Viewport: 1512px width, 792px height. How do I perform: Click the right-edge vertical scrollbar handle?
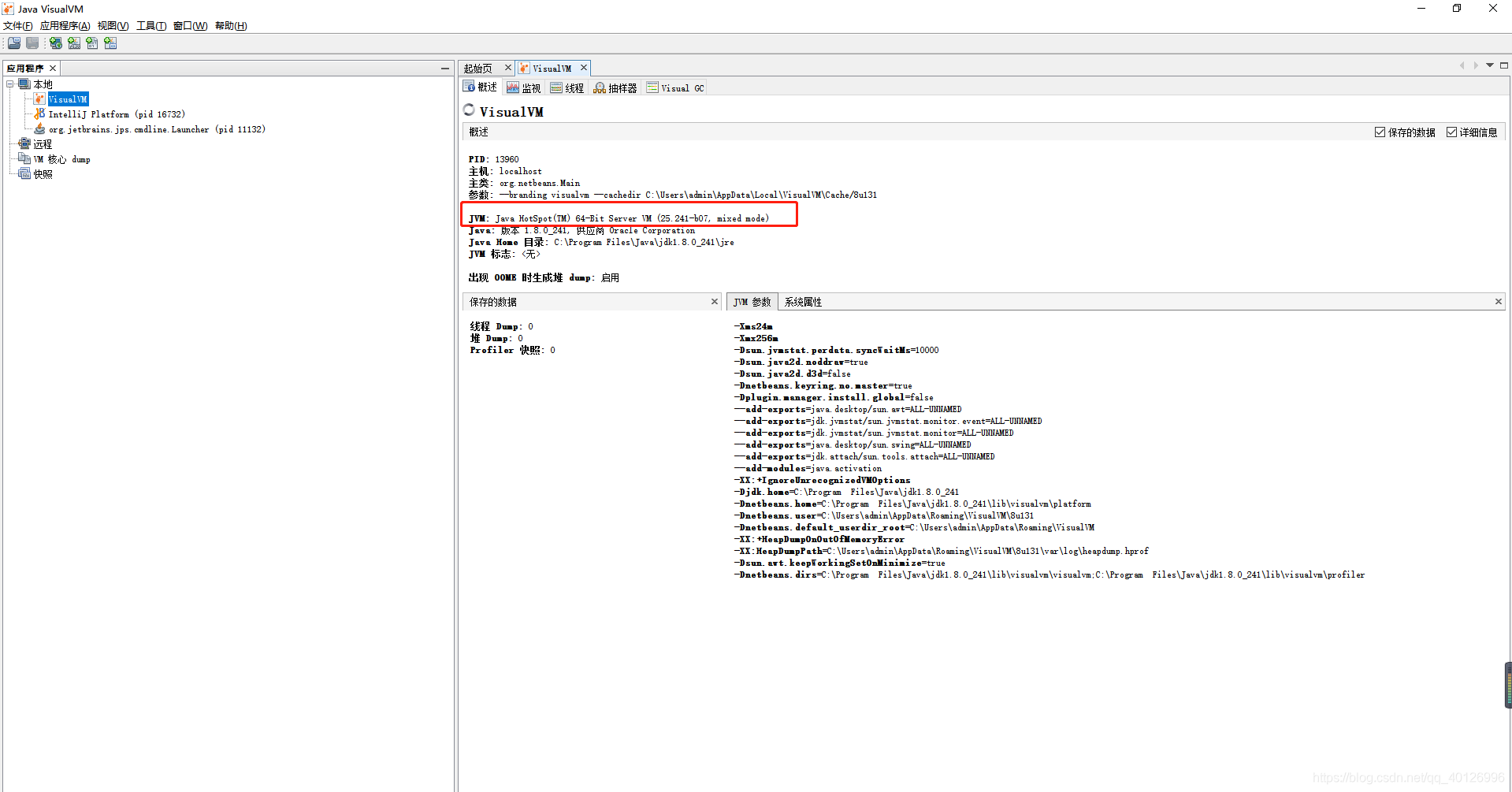click(1508, 686)
